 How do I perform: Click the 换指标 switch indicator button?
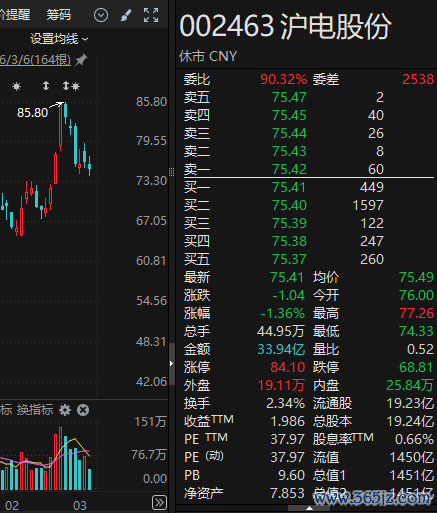point(35,410)
